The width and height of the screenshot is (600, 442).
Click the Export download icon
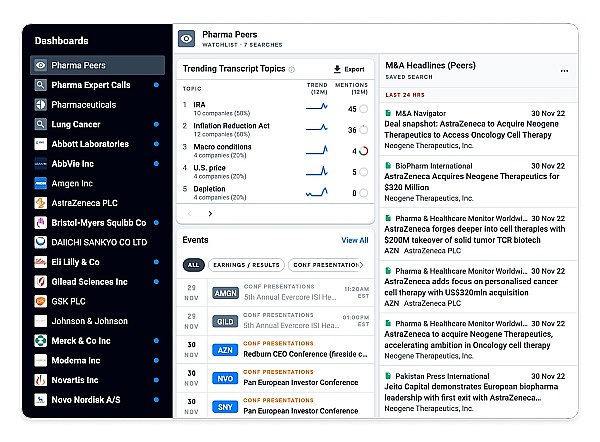pyautogui.click(x=337, y=69)
